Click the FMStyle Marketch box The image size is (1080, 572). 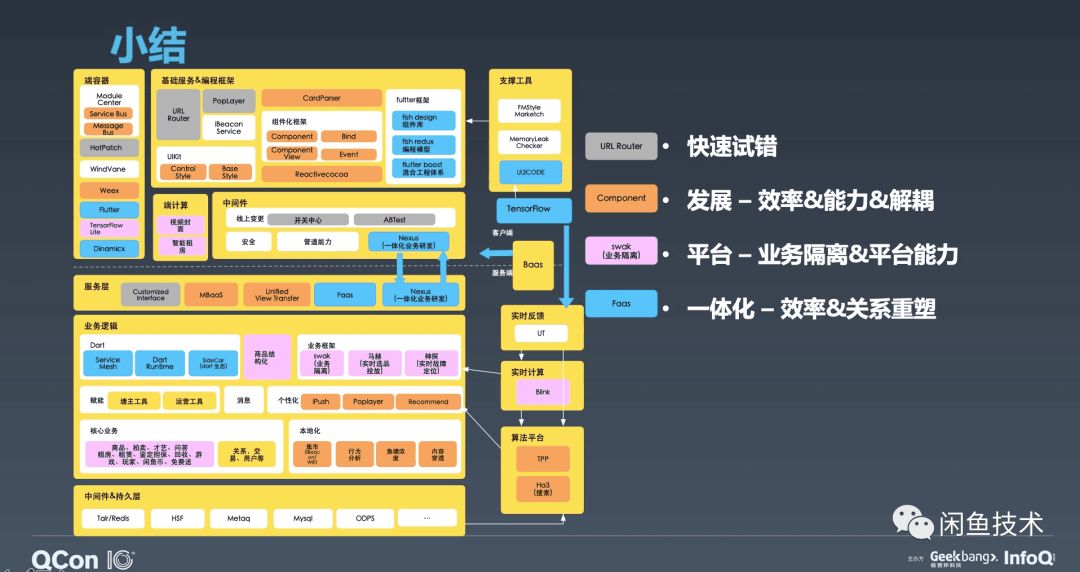[529, 111]
